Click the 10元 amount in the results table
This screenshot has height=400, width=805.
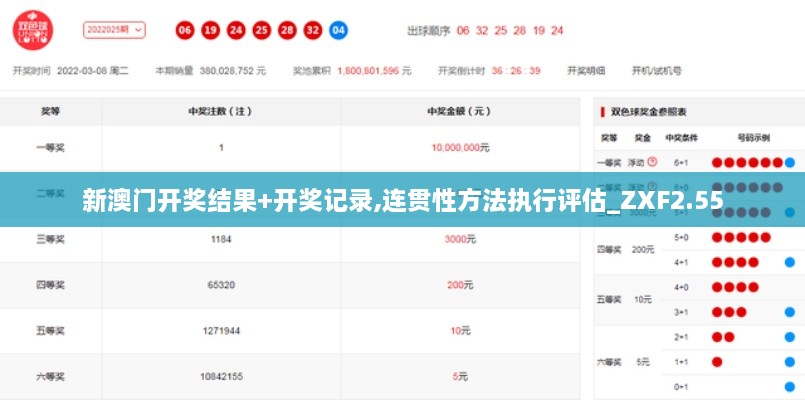point(460,331)
